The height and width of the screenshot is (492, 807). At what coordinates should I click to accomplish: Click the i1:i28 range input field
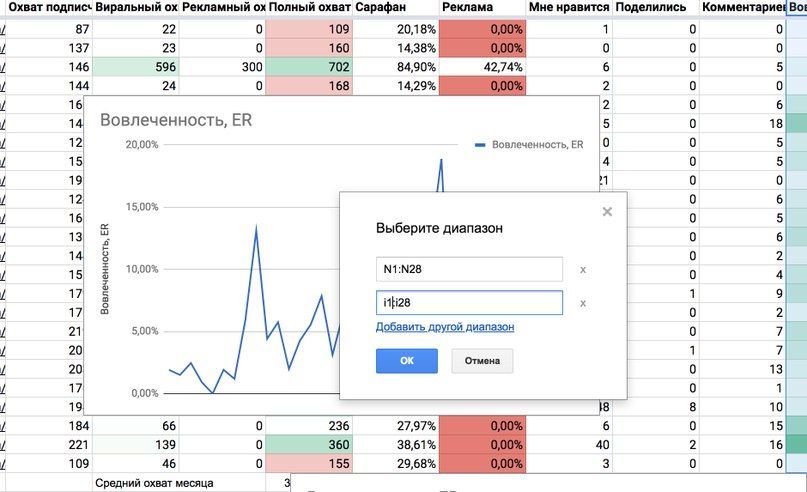click(x=469, y=303)
